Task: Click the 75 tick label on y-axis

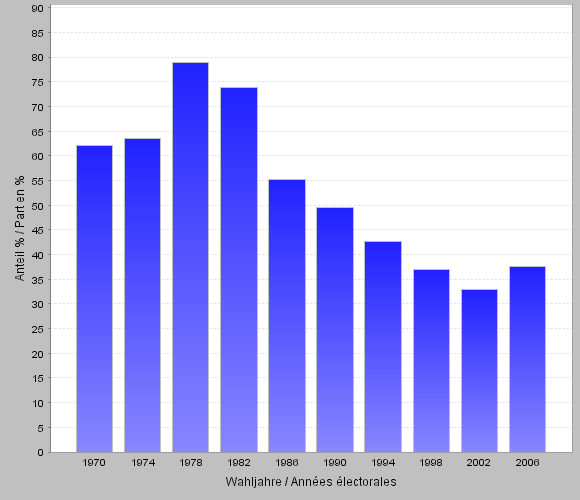Action: (x=38, y=82)
